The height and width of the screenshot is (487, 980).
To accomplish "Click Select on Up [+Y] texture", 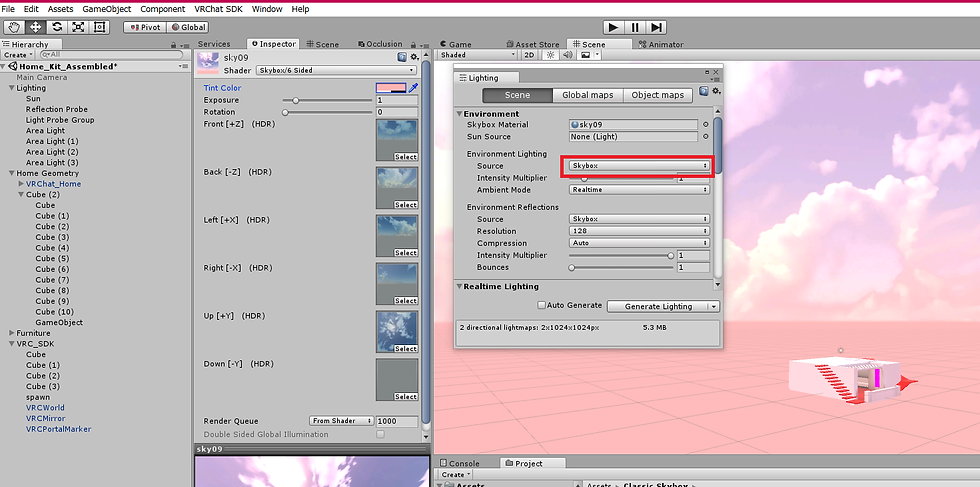I will (406, 349).
